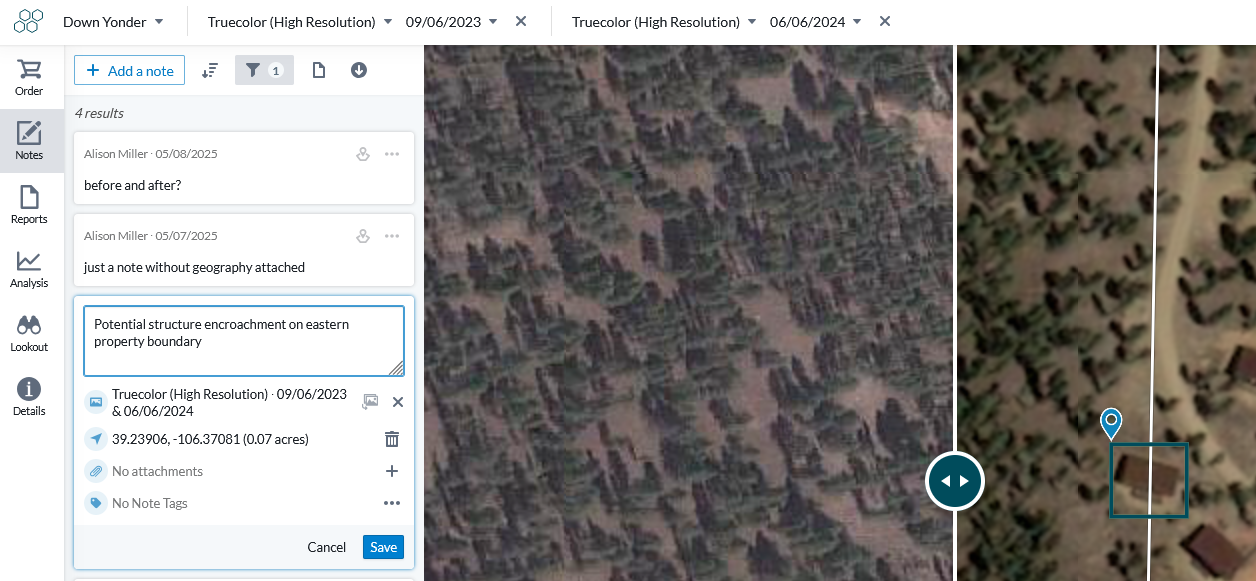Click the paperclip attachments icon
Viewport: 1256px width, 581px height.
tap(96, 471)
